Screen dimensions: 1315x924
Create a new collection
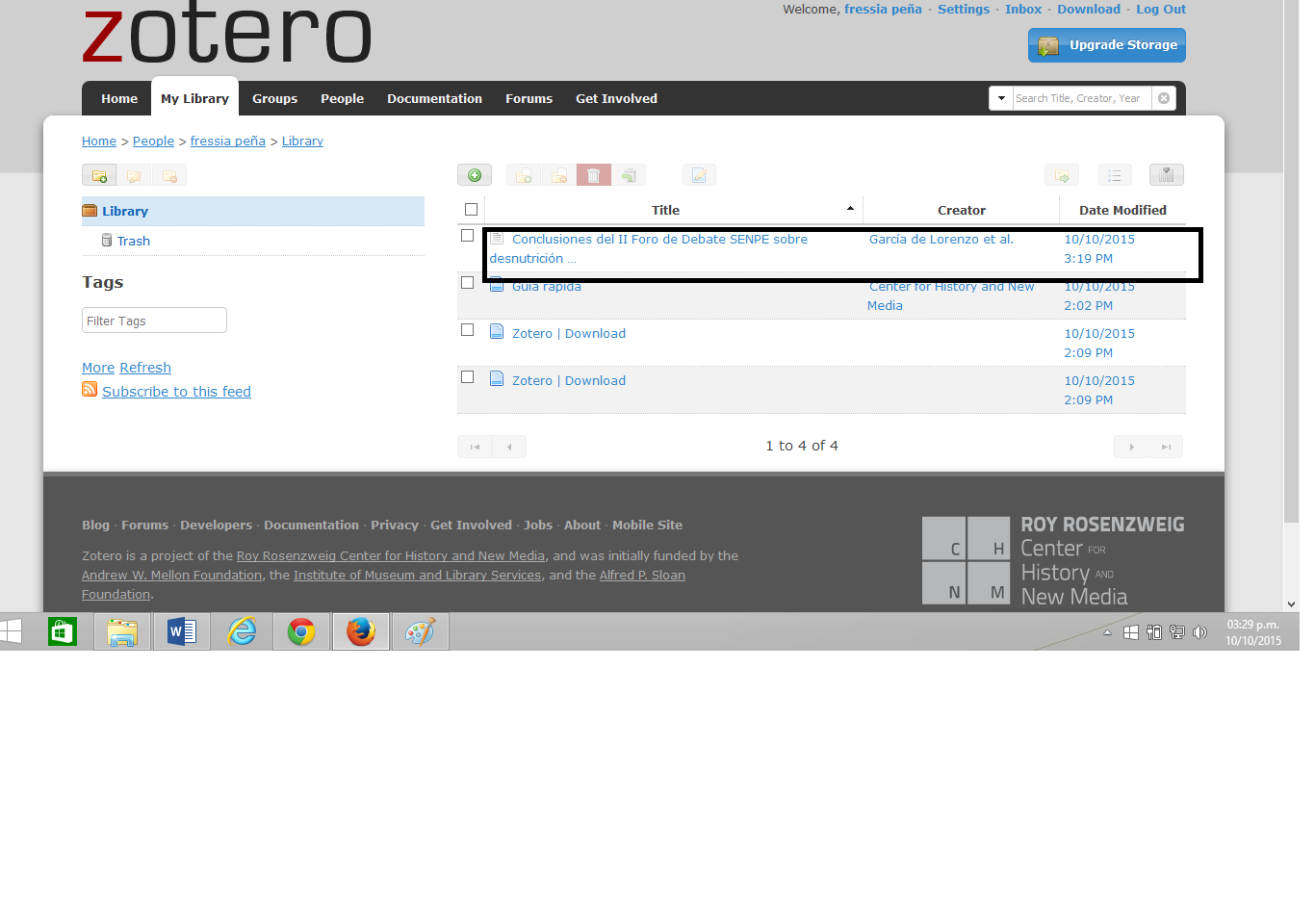click(99, 174)
